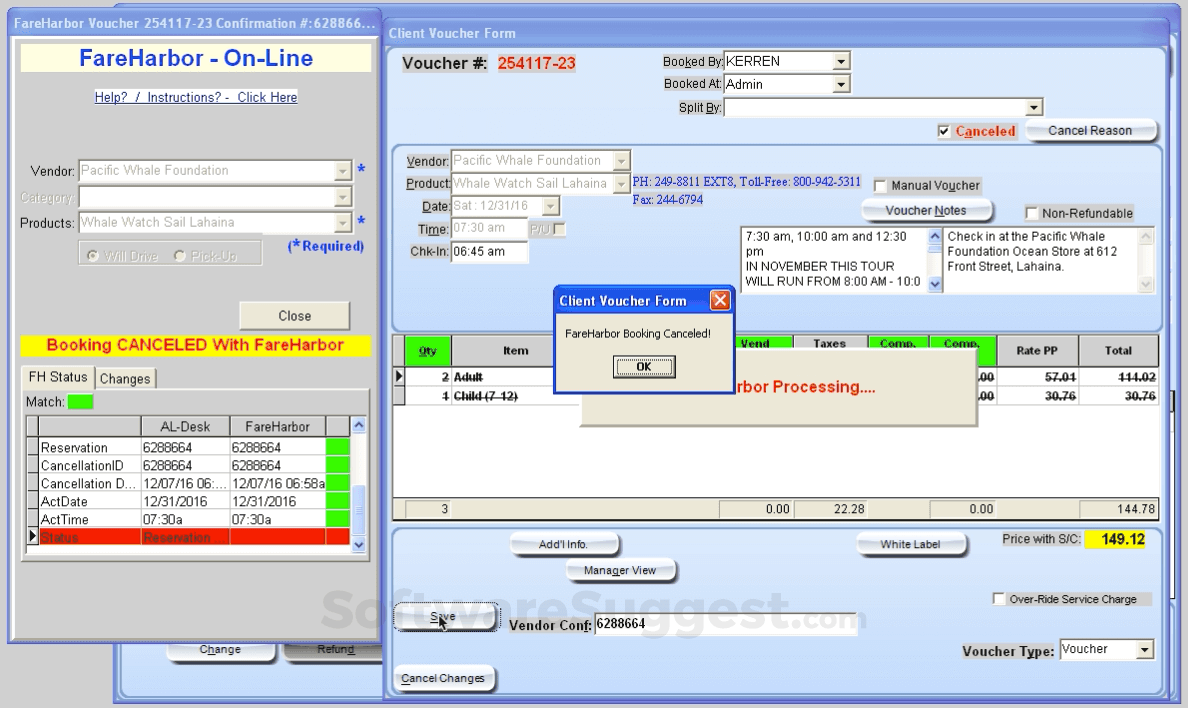Switch to the Changes tab
The height and width of the screenshot is (708, 1188).
[125, 379]
